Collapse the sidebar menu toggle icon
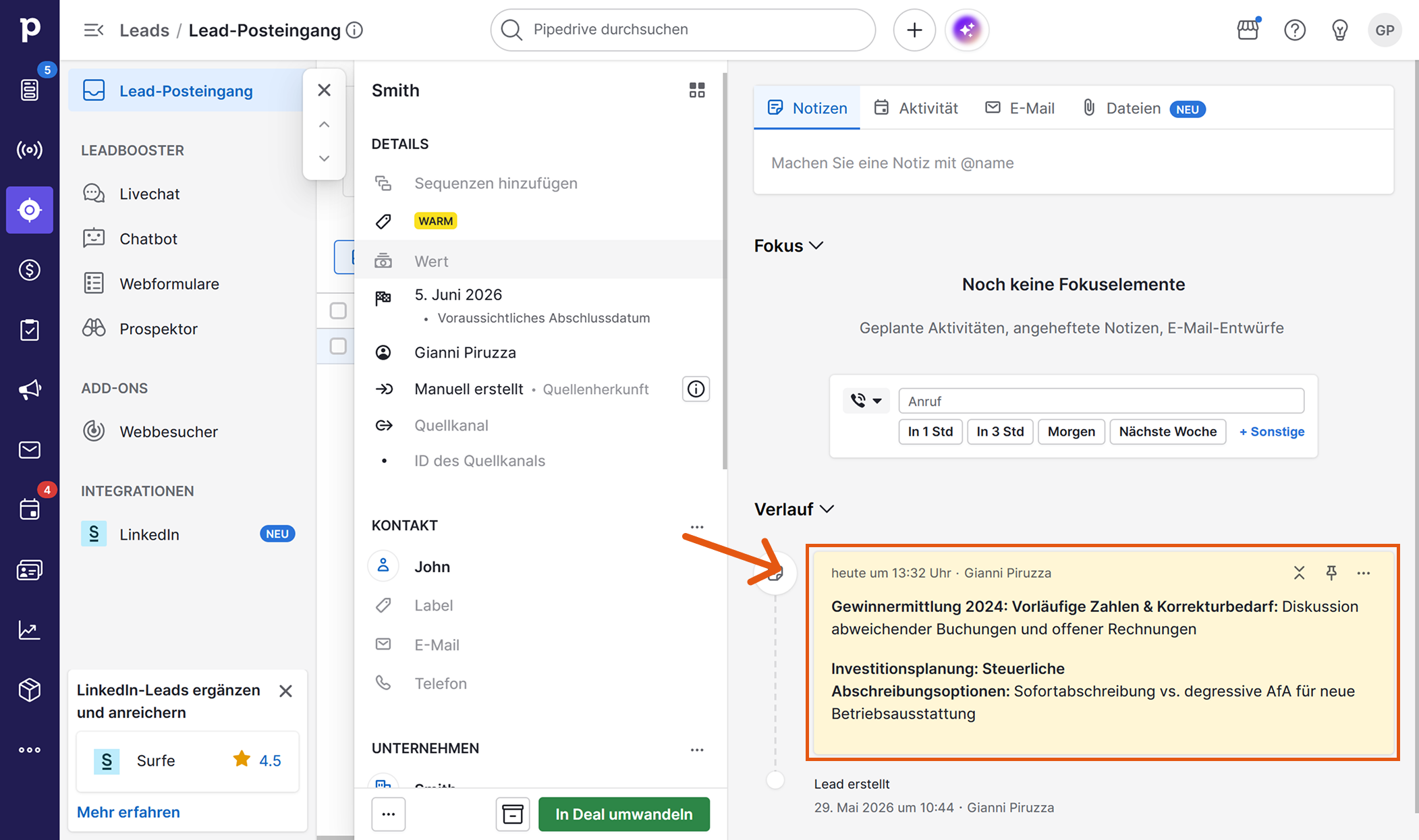This screenshot has width=1419, height=840. [93, 30]
